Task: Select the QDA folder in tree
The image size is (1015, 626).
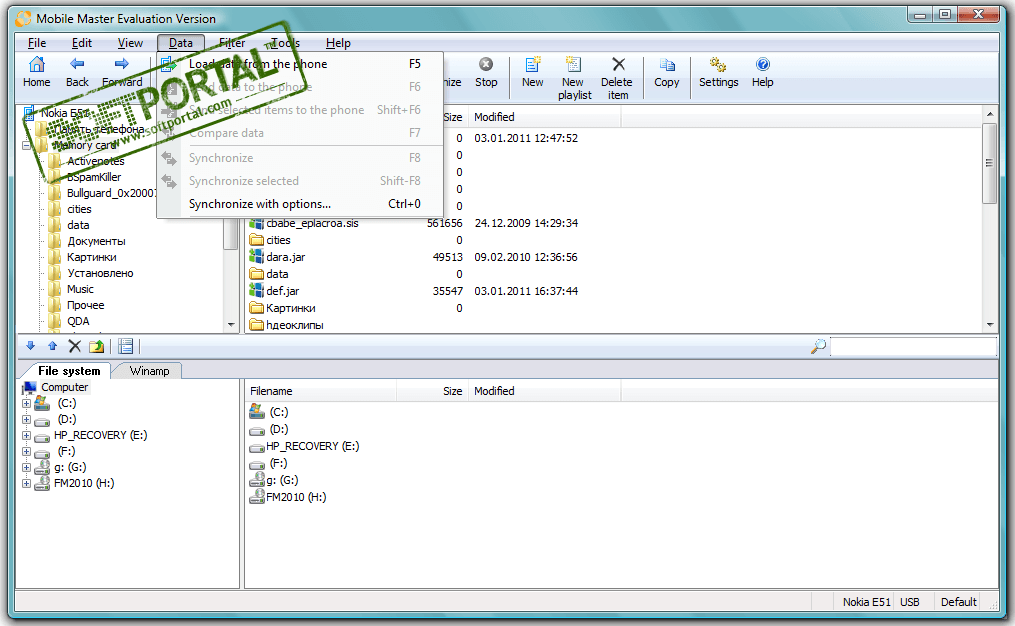Action: point(78,321)
